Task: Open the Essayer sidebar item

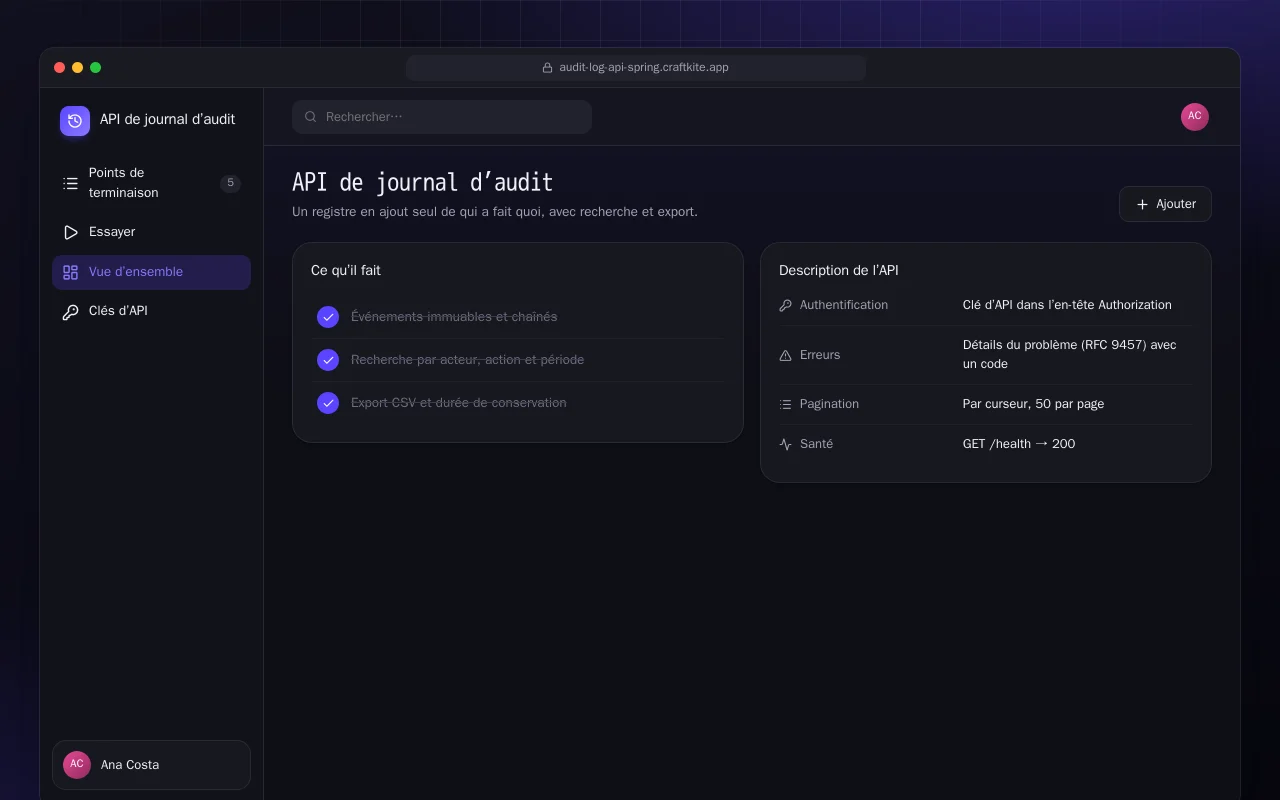Action: (151, 232)
